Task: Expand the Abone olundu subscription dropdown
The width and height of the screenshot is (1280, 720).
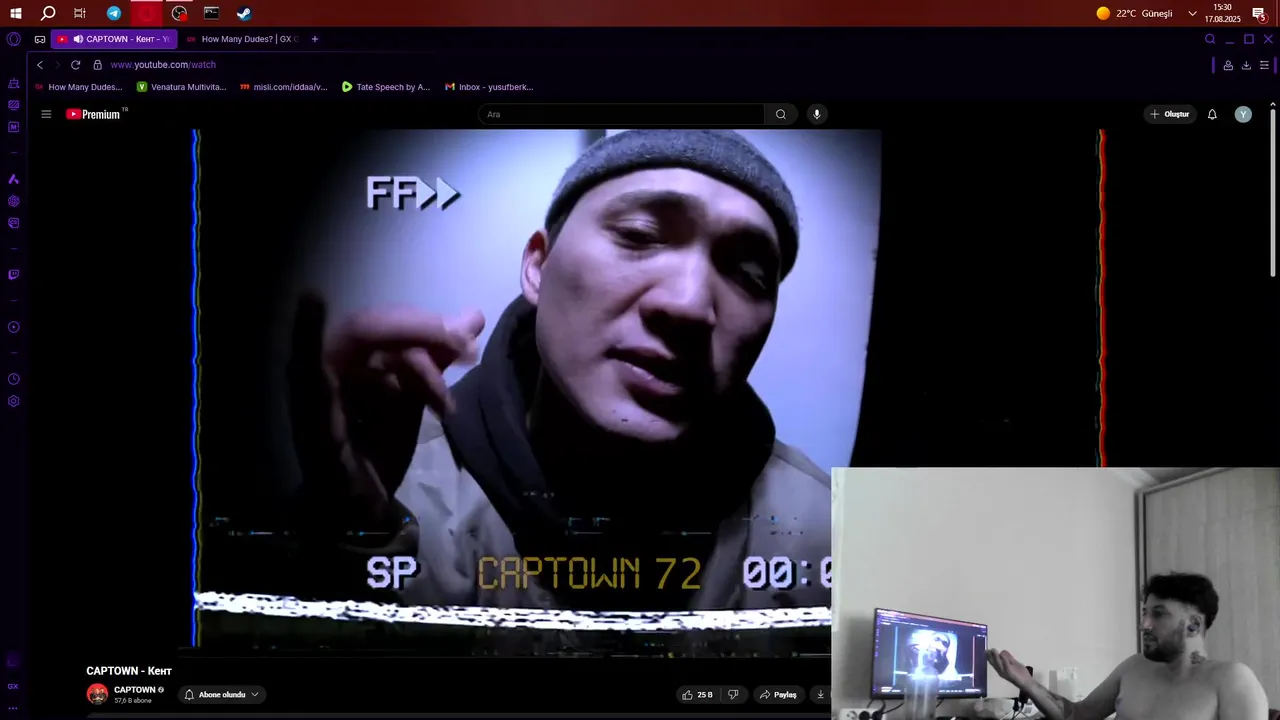Action: click(222, 694)
